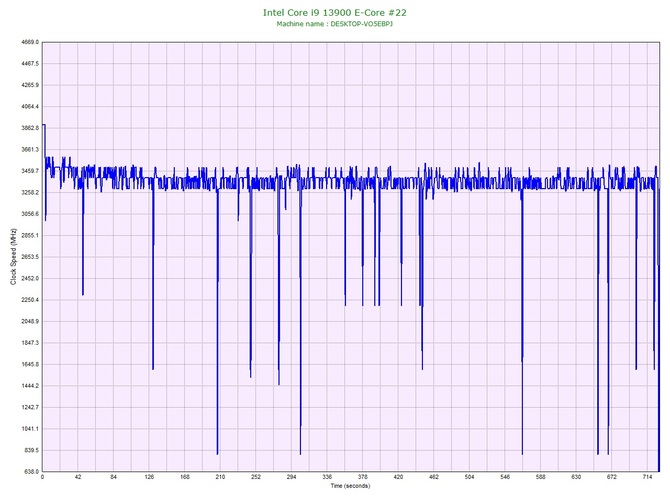
Task: Click the machine name DESKTOP-VO5EBPJ text
Action: (x=361, y=24)
